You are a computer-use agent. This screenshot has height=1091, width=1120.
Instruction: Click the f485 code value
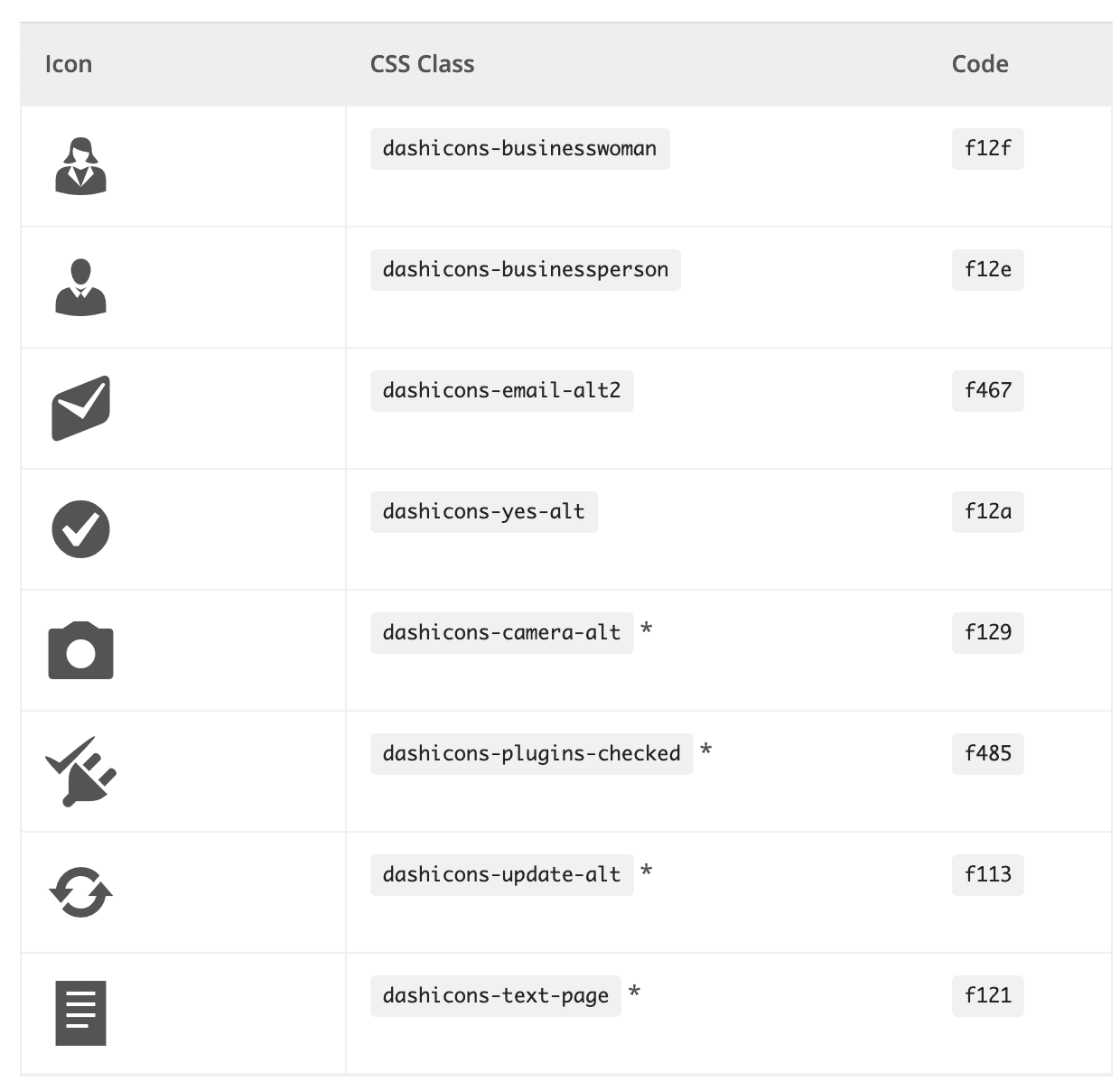coord(987,753)
